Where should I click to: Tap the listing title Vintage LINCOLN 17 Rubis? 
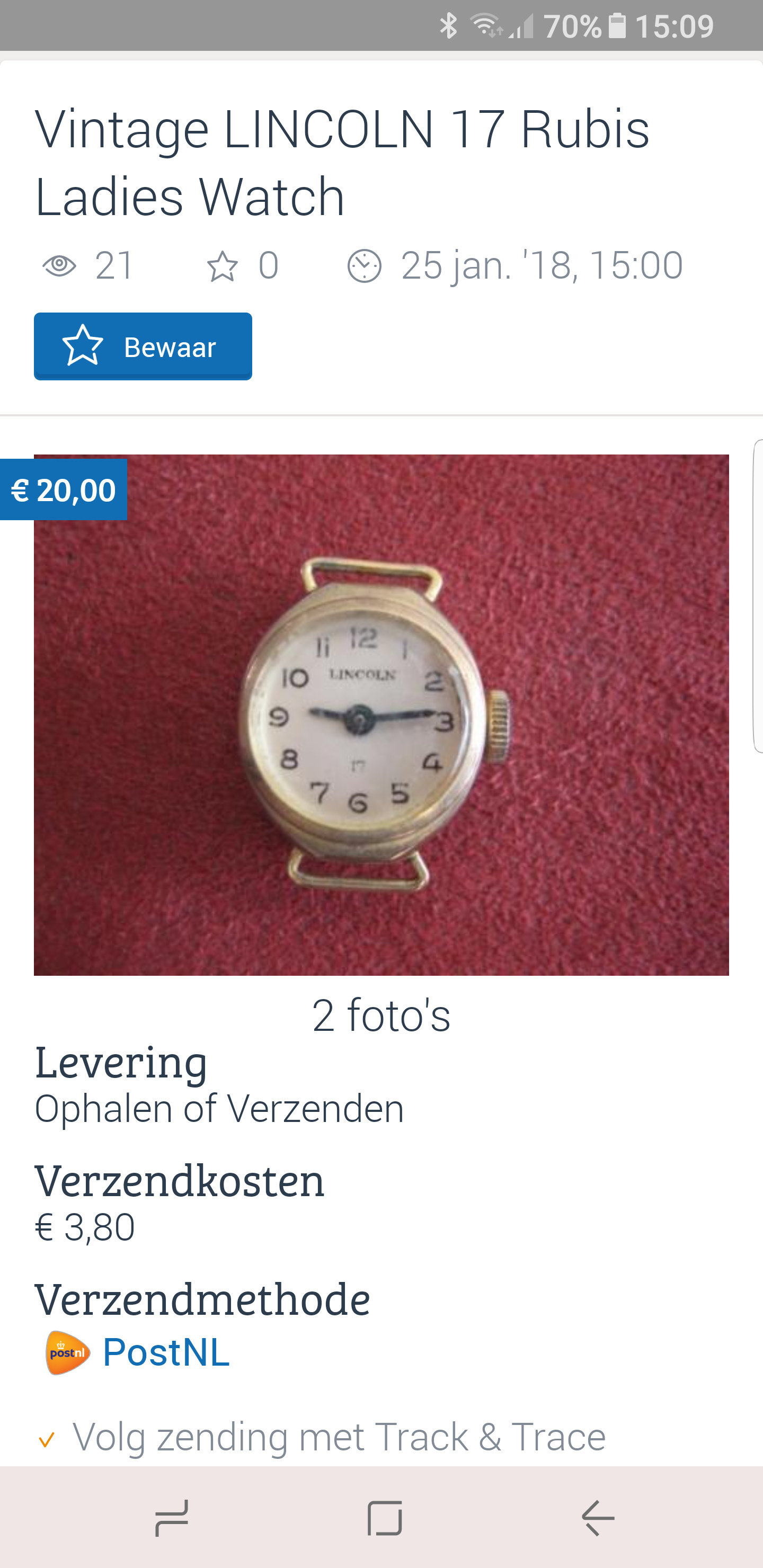pyautogui.click(x=342, y=128)
